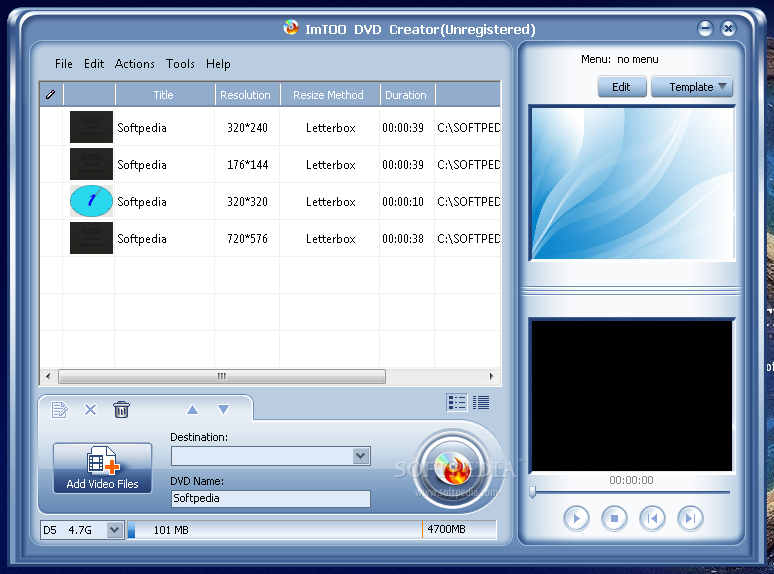Stop the preview playback
Viewport: 774px width, 574px height.
[614, 518]
